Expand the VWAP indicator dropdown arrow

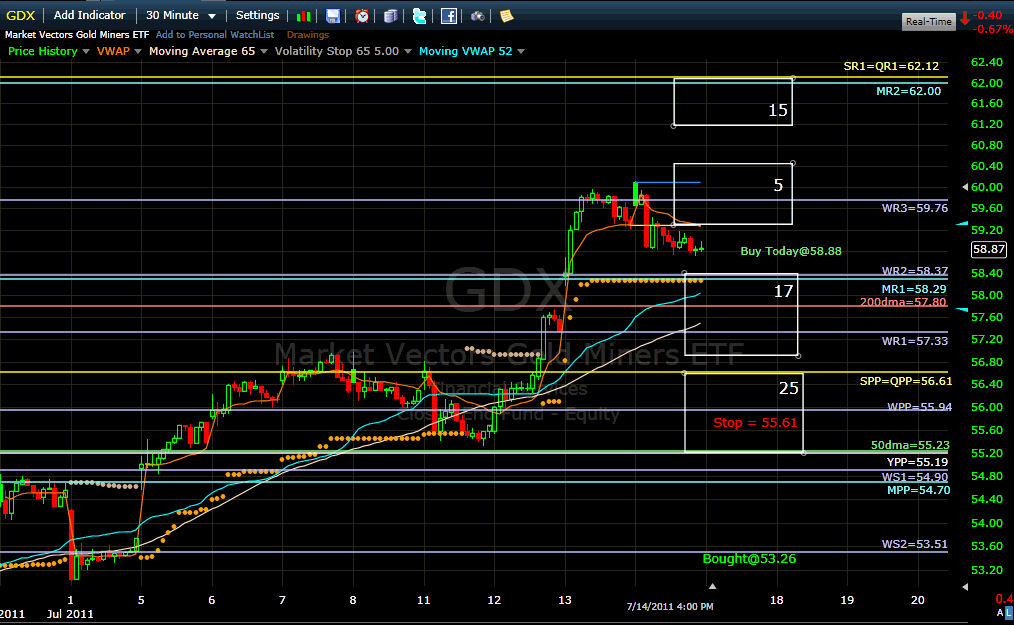(x=138, y=51)
